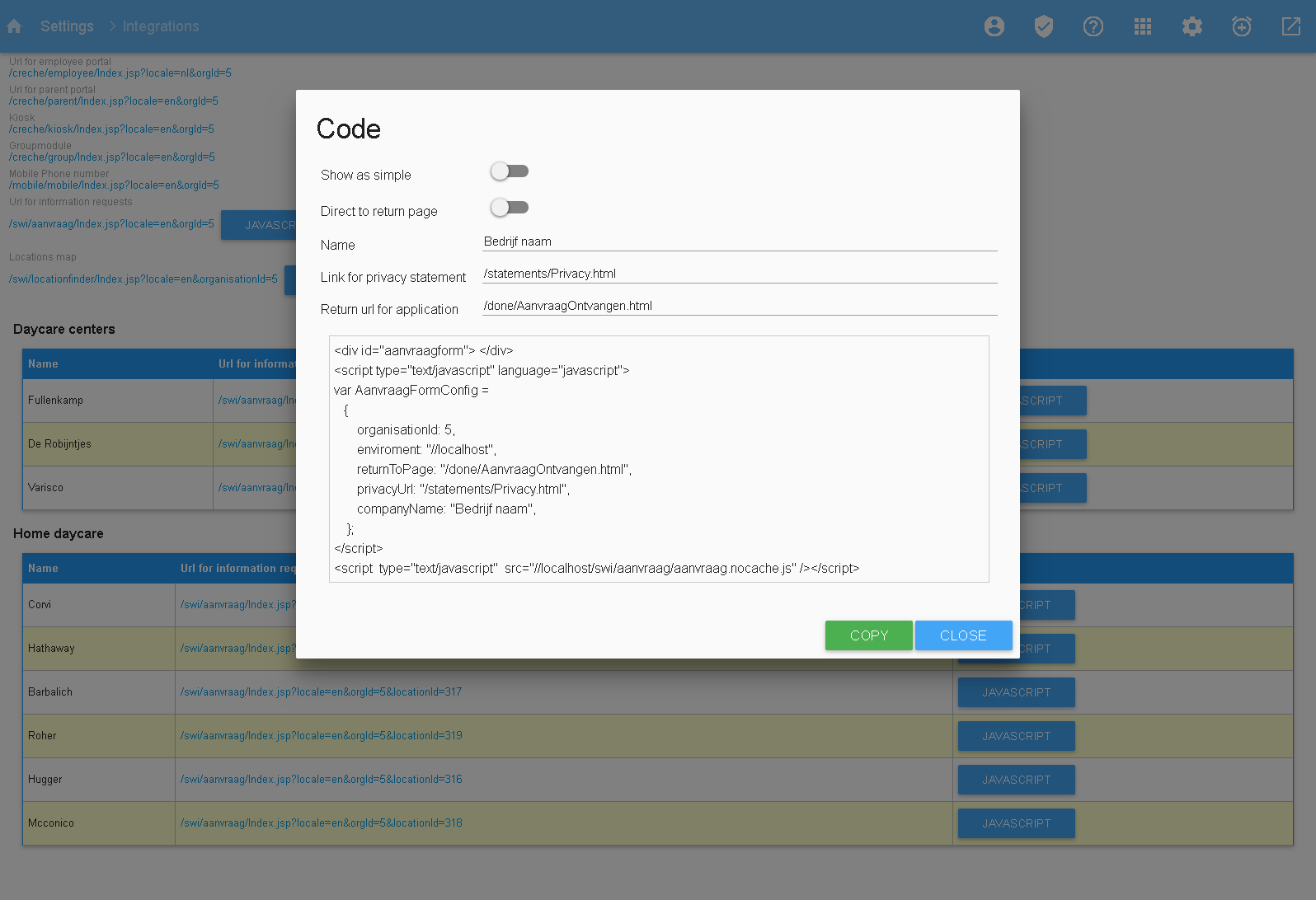The image size is (1316, 900).
Task: Open the apps grid icon
Action: pyautogui.click(x=1143, y=26)
